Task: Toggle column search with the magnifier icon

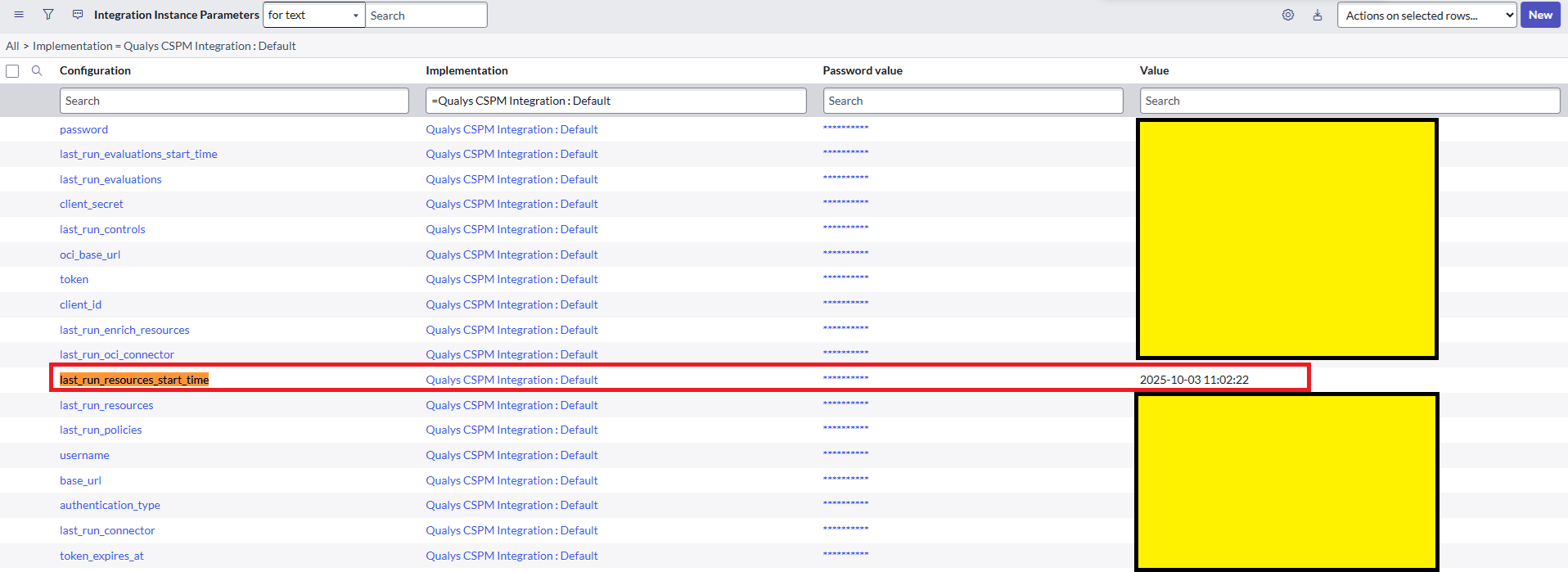Action: pyautogui.click(x=37, y=70)
